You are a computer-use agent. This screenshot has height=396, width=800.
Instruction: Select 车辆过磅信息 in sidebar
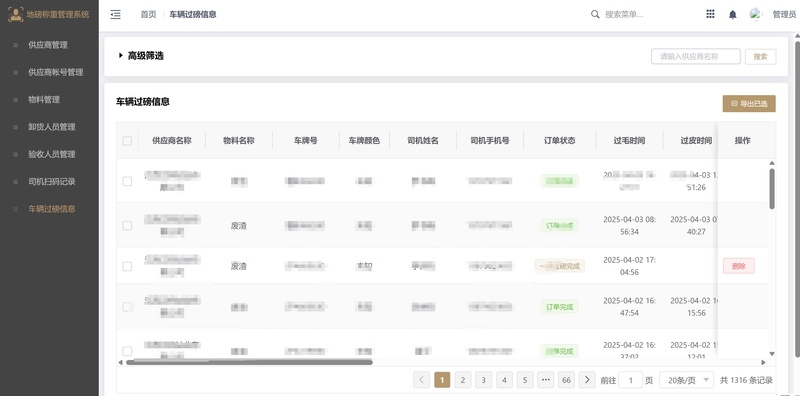tap(52, 209)
